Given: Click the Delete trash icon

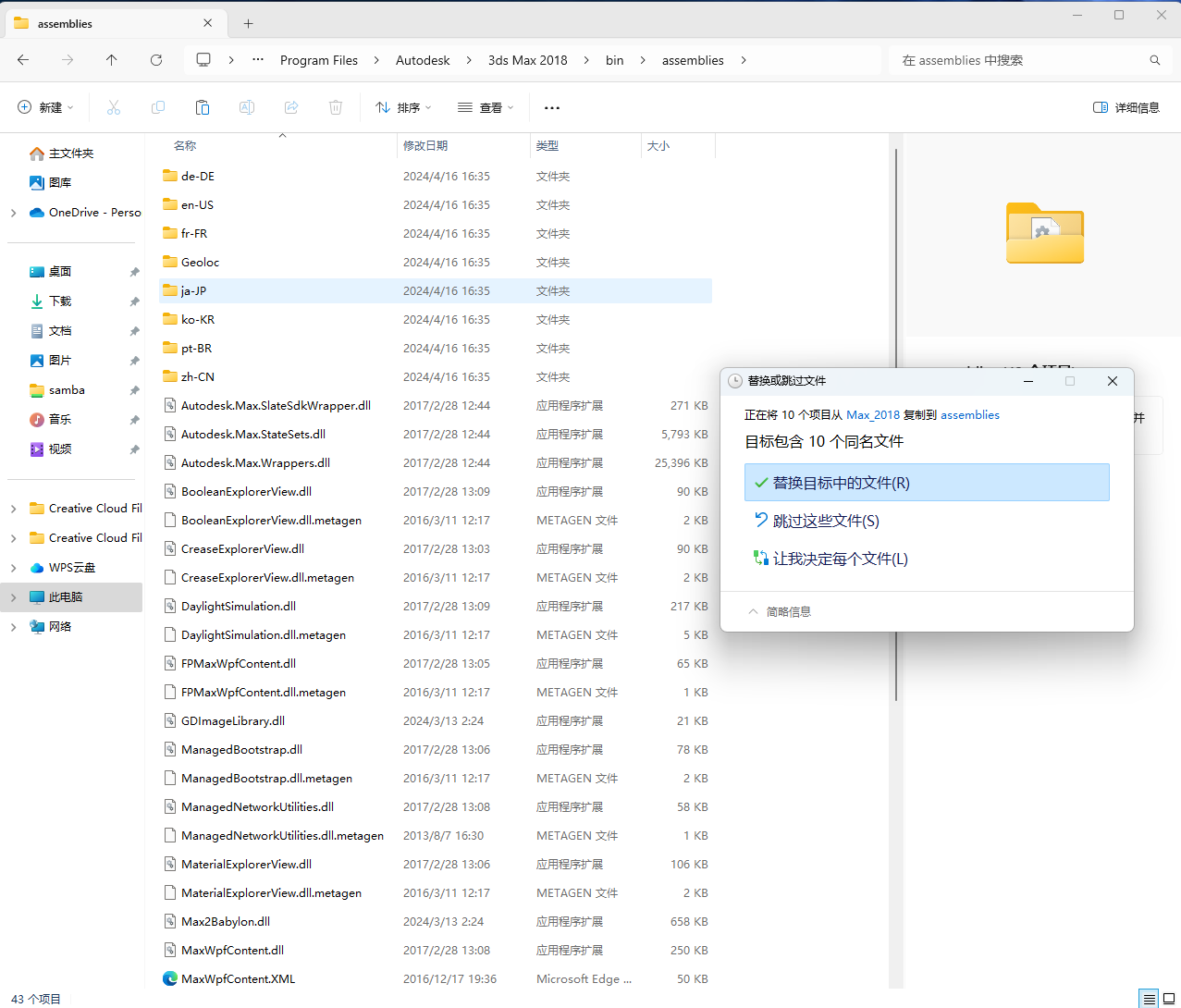Looking at the screenshot, I should click(x=336, y=108).
